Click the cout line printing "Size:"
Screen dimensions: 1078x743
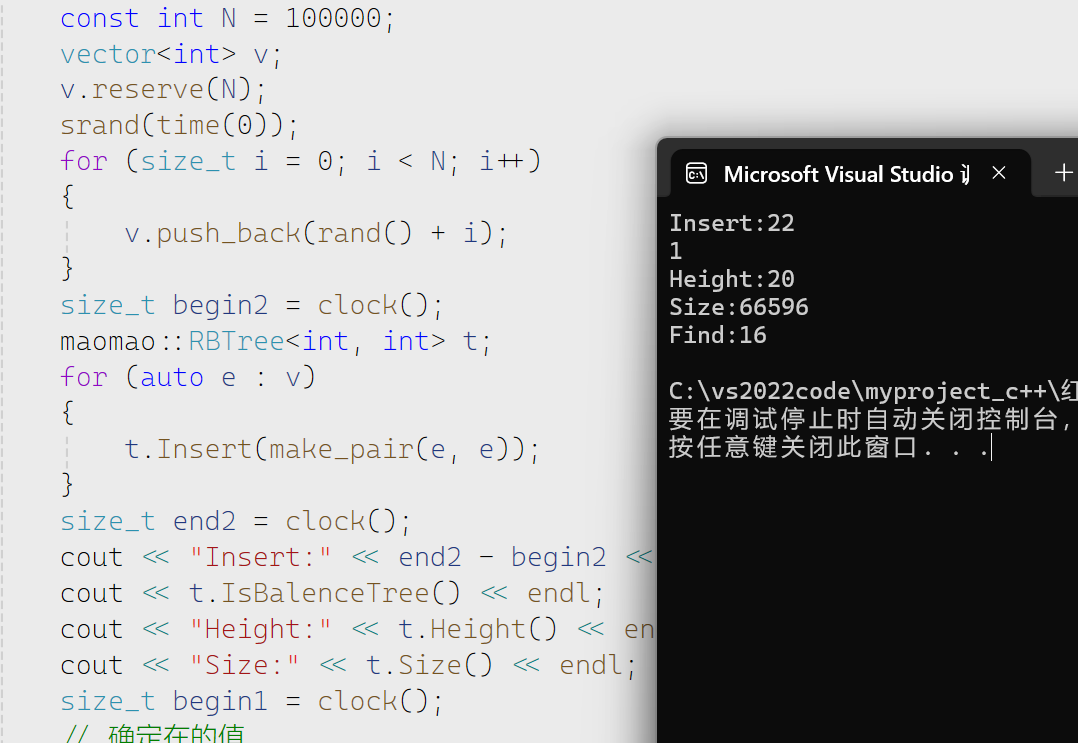click(x=349, y=665)
